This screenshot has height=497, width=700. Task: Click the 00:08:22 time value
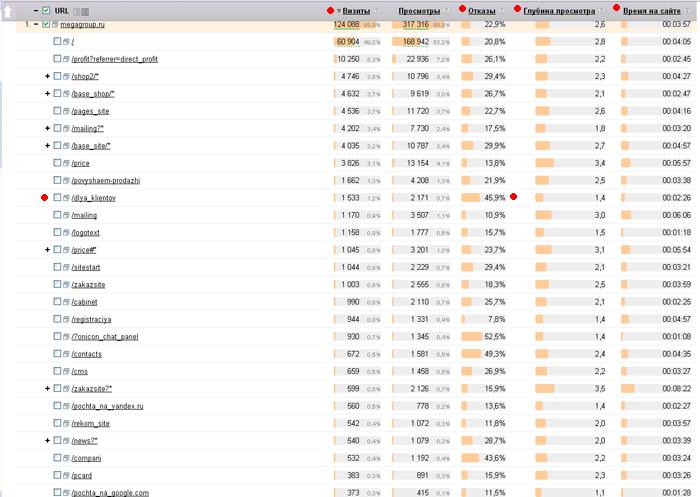[x=676, y=388]
